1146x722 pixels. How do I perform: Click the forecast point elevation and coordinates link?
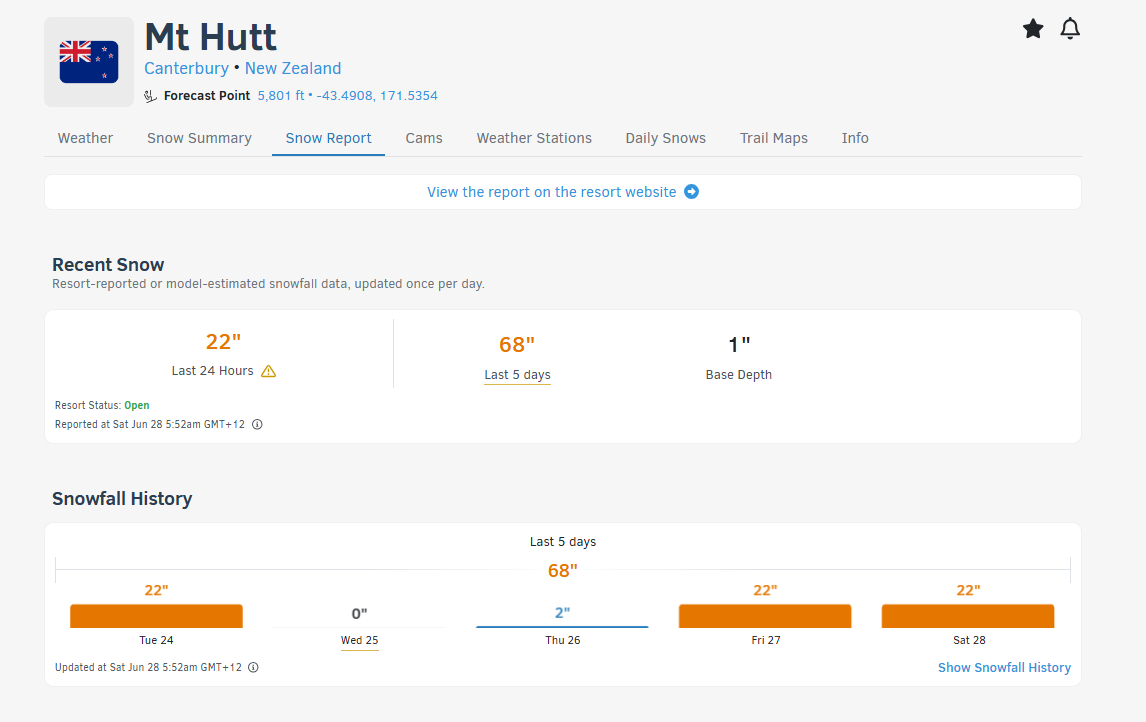click(348, 96)
